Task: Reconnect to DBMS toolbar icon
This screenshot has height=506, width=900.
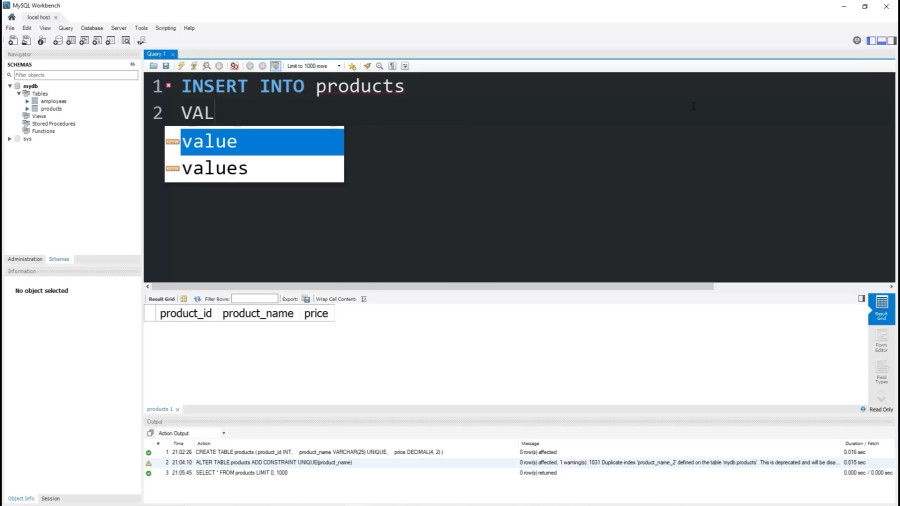Action: click(141, 41)
